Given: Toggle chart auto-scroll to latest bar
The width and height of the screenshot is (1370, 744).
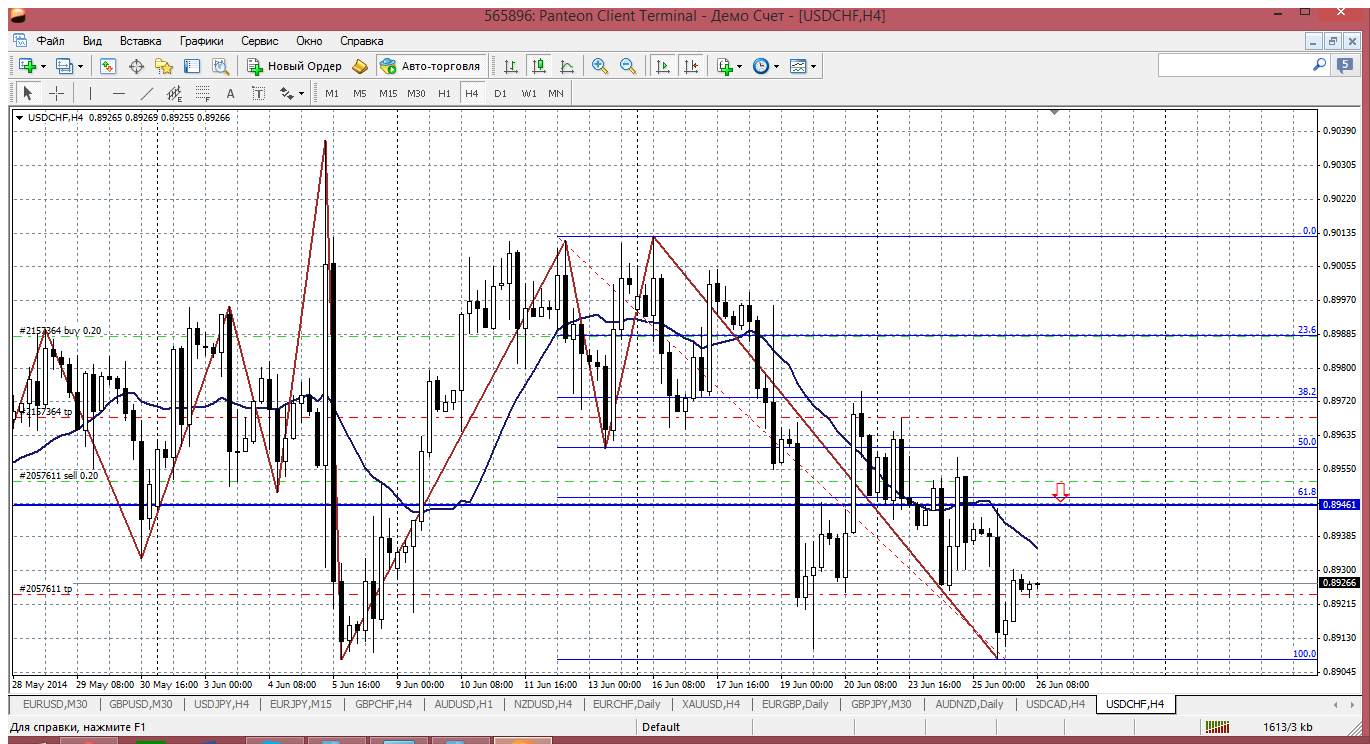Looking at the screenshot, I should tap(662, 66).
